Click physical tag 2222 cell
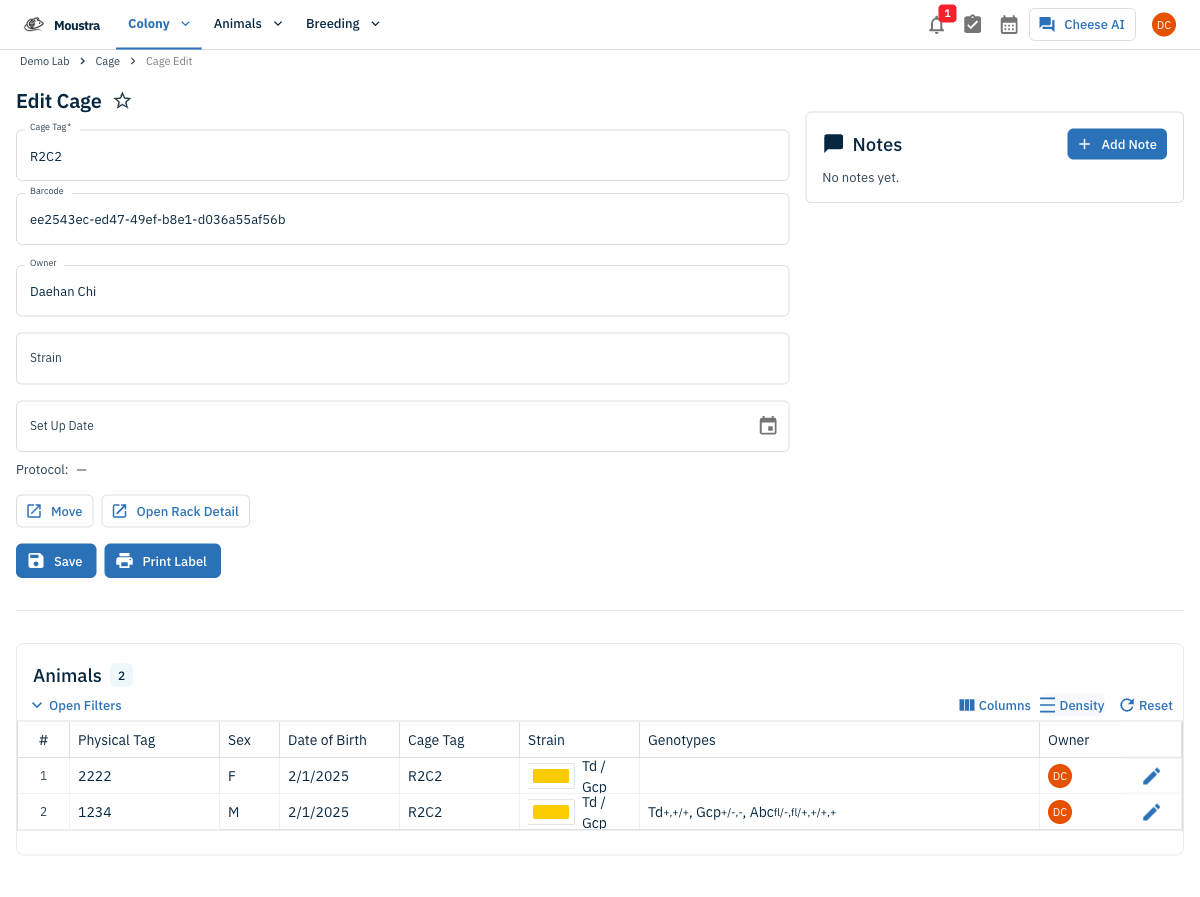This screenshot has width=1200, height=897. [x=144, y=776]
